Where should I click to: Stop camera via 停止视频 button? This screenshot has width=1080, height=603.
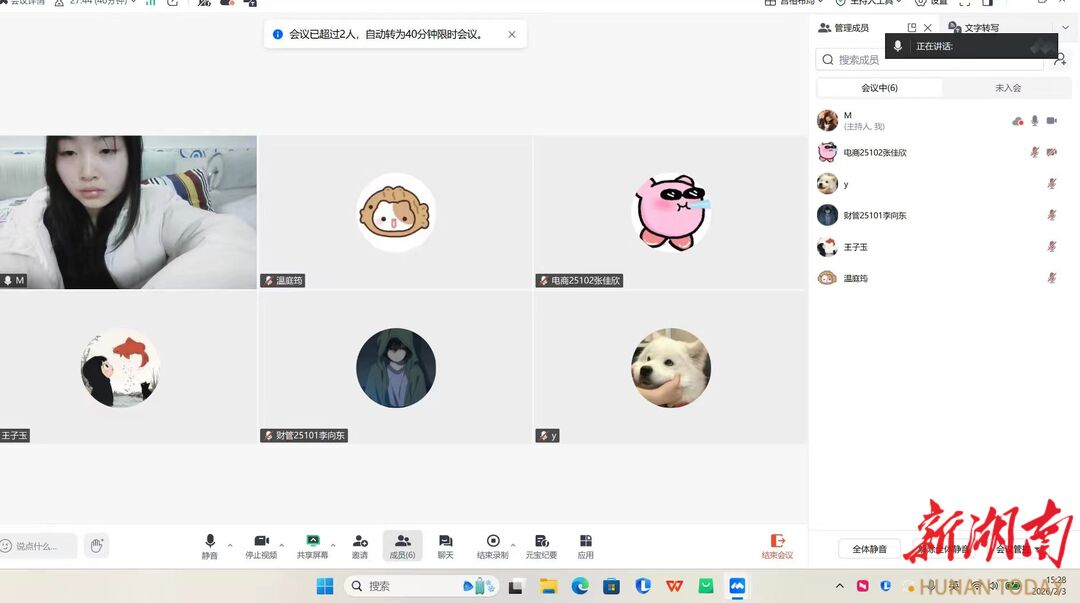[x=261, y=545]
